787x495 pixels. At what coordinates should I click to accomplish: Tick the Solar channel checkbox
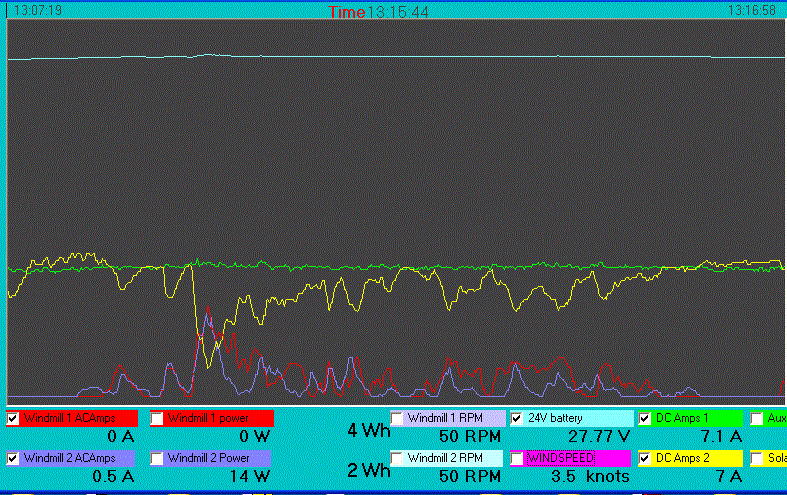click(757, 458)
